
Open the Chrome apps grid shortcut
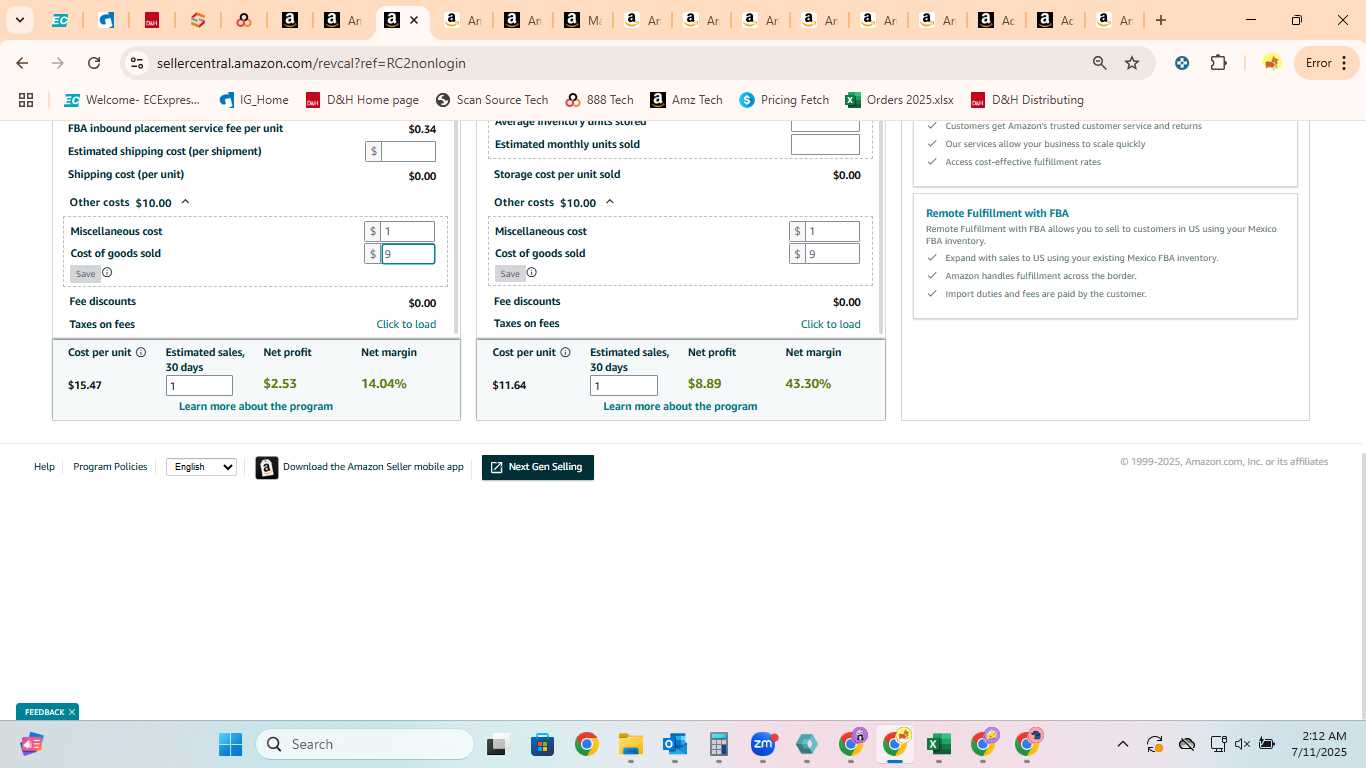tap(26, 100)
